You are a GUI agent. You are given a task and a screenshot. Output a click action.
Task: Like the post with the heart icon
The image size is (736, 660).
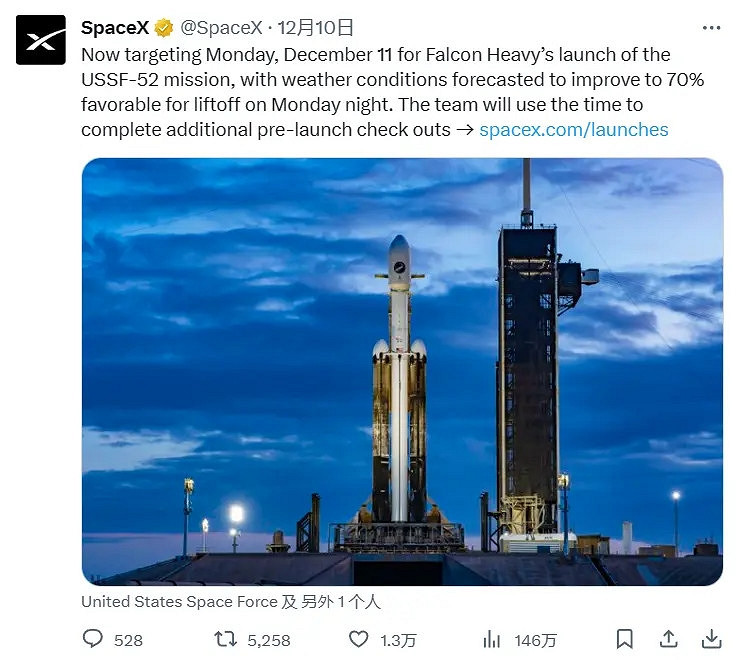(x=358, y=639)
